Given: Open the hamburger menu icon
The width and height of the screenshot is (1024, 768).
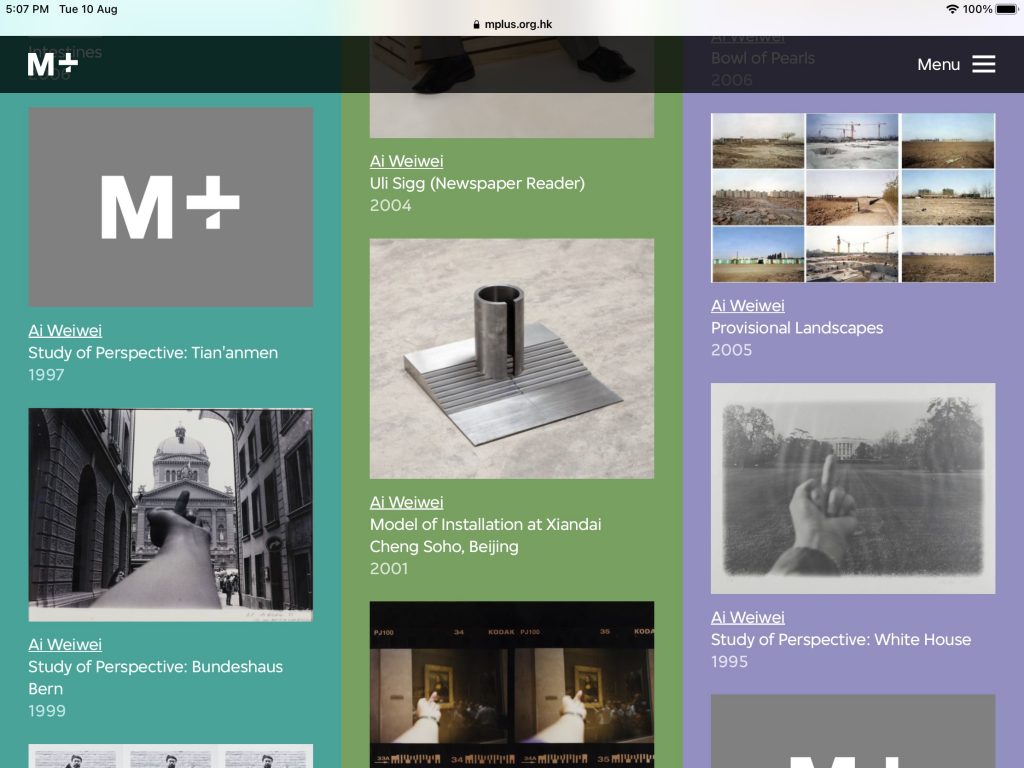Looking at the screenshot, I should tap(984, 64).
